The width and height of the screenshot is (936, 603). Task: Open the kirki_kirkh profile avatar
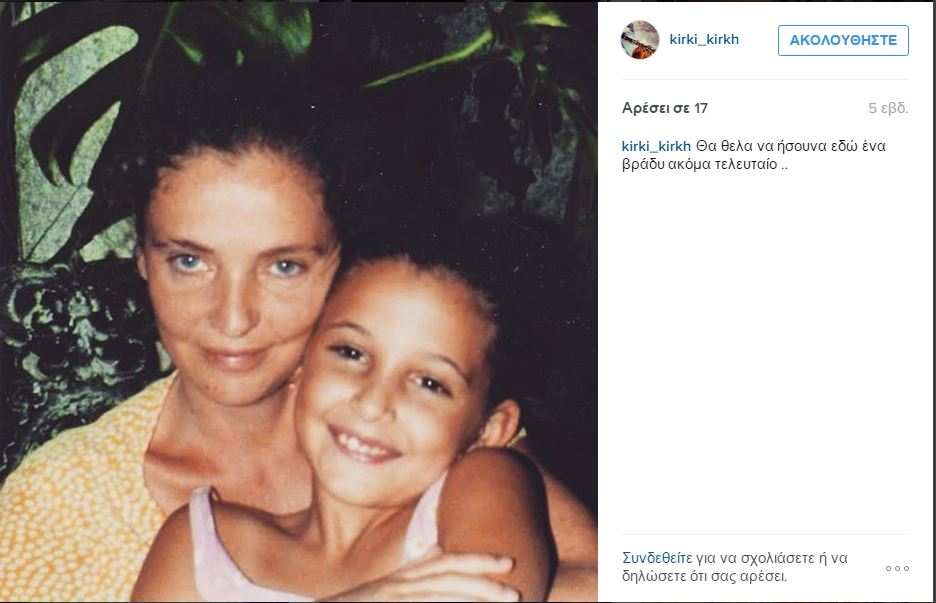pos(639,40)
